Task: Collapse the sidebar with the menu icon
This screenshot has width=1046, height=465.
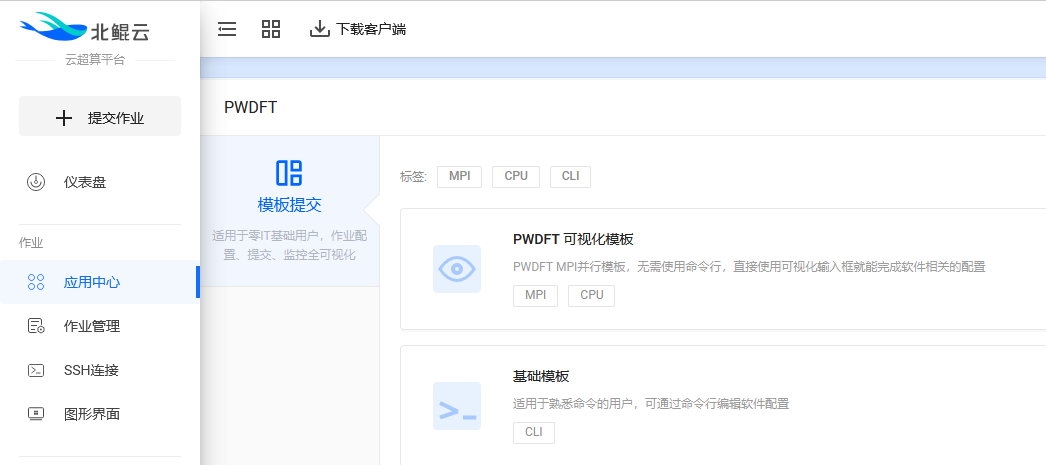Action: tap(227, 29)
